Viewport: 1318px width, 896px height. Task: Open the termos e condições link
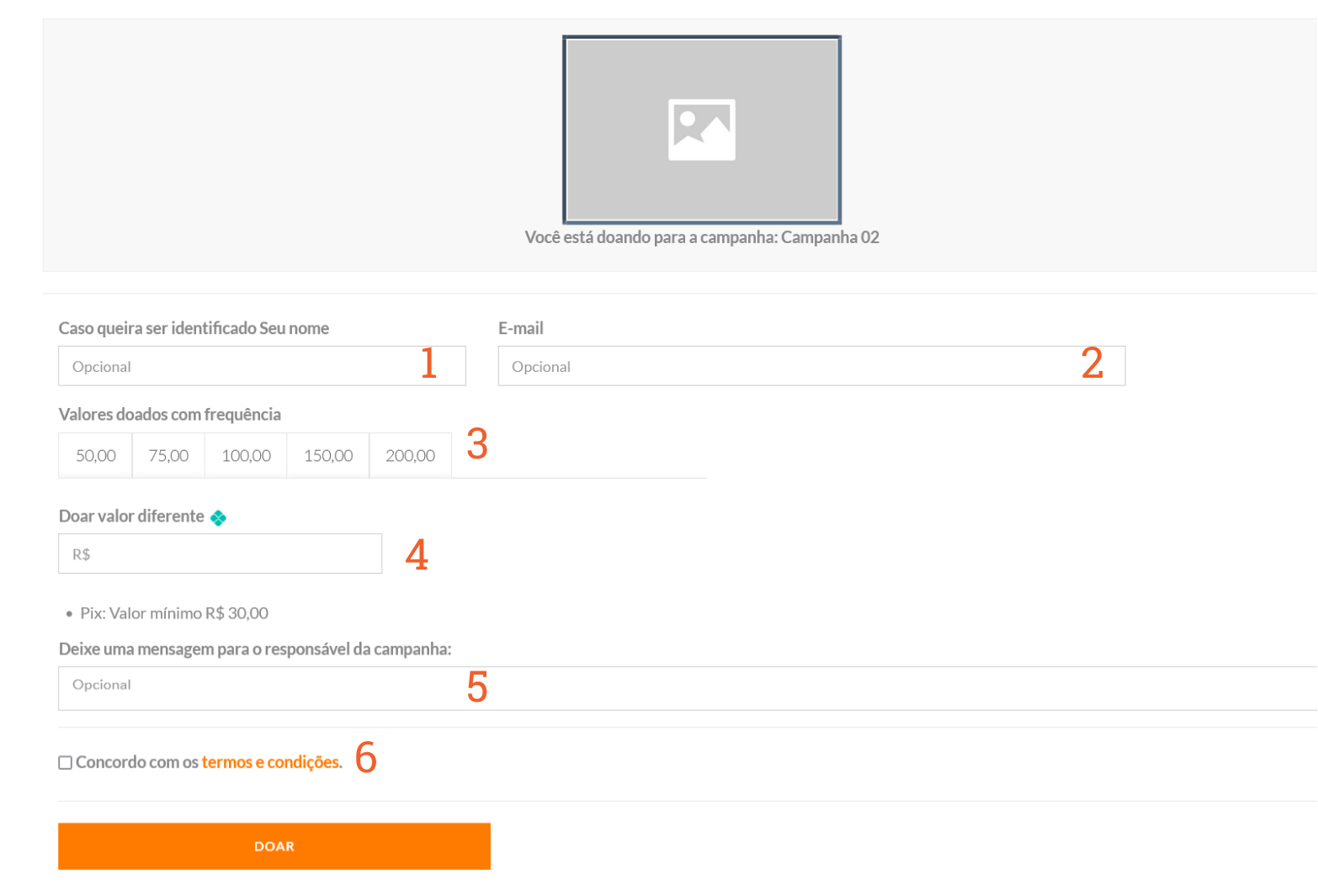click(x=271, y=762)
